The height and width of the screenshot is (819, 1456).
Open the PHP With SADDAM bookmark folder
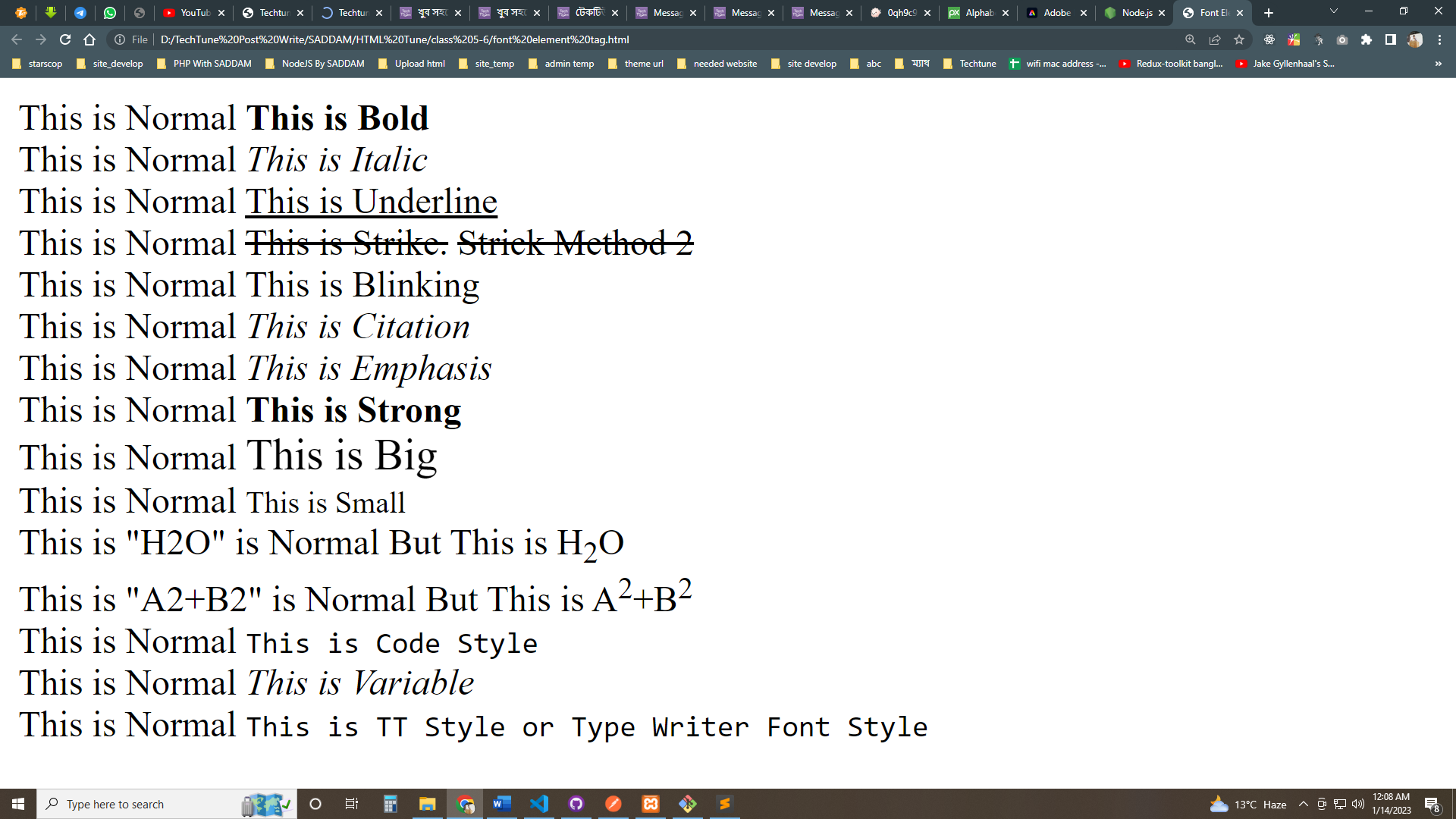204,64
